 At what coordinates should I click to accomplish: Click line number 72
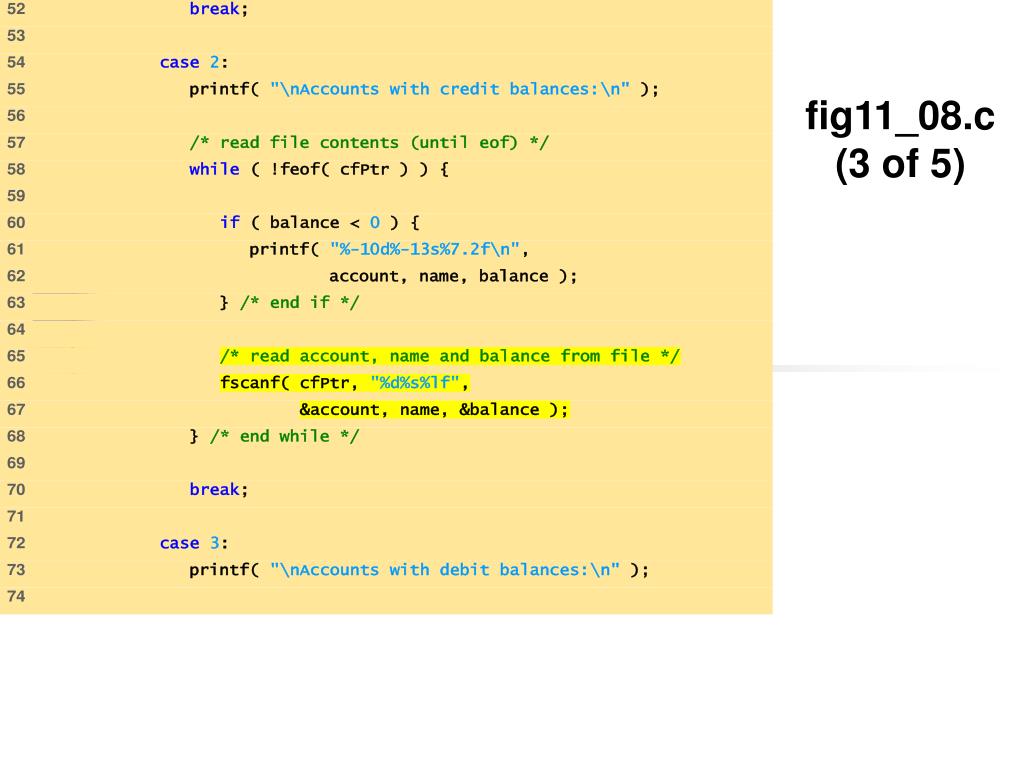(x=16, y=543)
